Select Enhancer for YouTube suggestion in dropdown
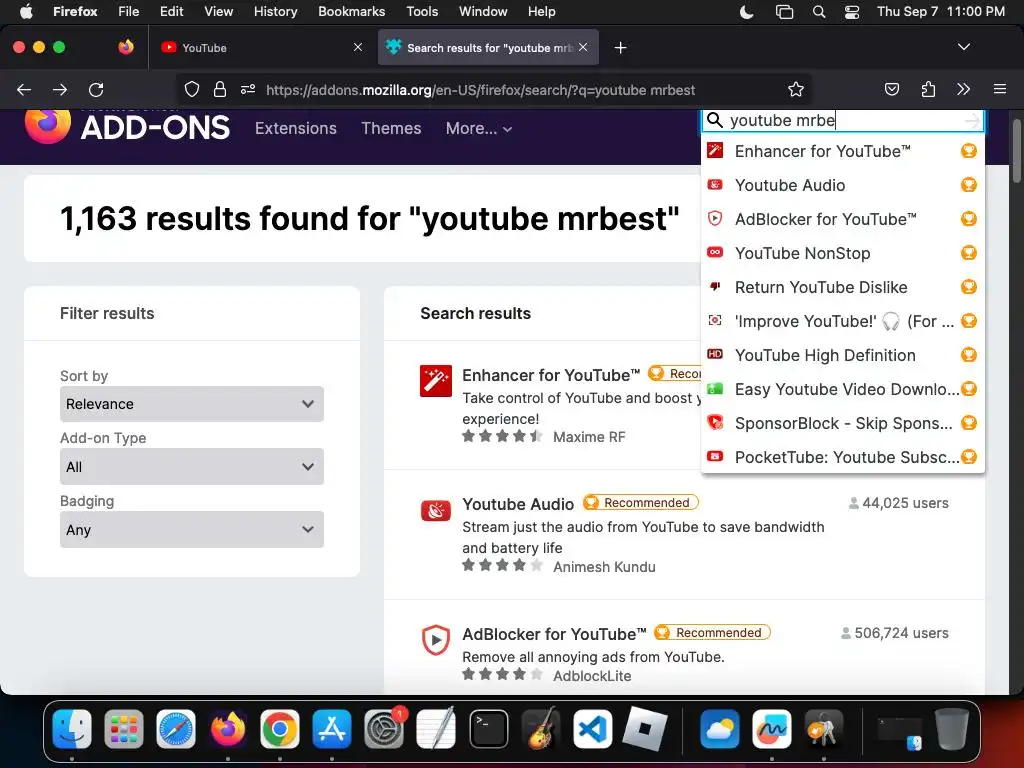This screenshot has height=768, width=1024. 842,152
